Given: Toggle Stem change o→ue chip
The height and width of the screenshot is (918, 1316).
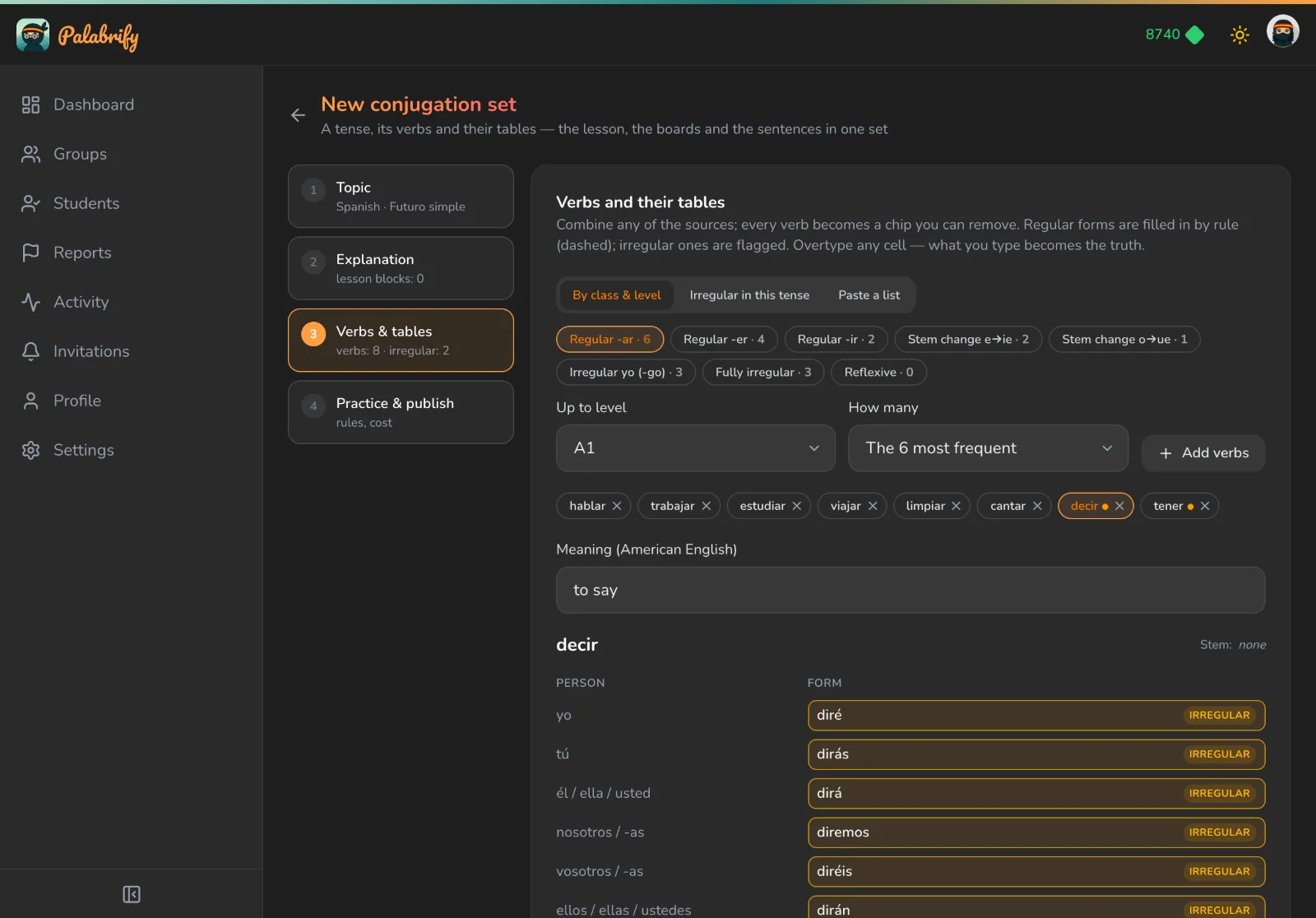Looking at the screenshot, I should point(1124,339).
